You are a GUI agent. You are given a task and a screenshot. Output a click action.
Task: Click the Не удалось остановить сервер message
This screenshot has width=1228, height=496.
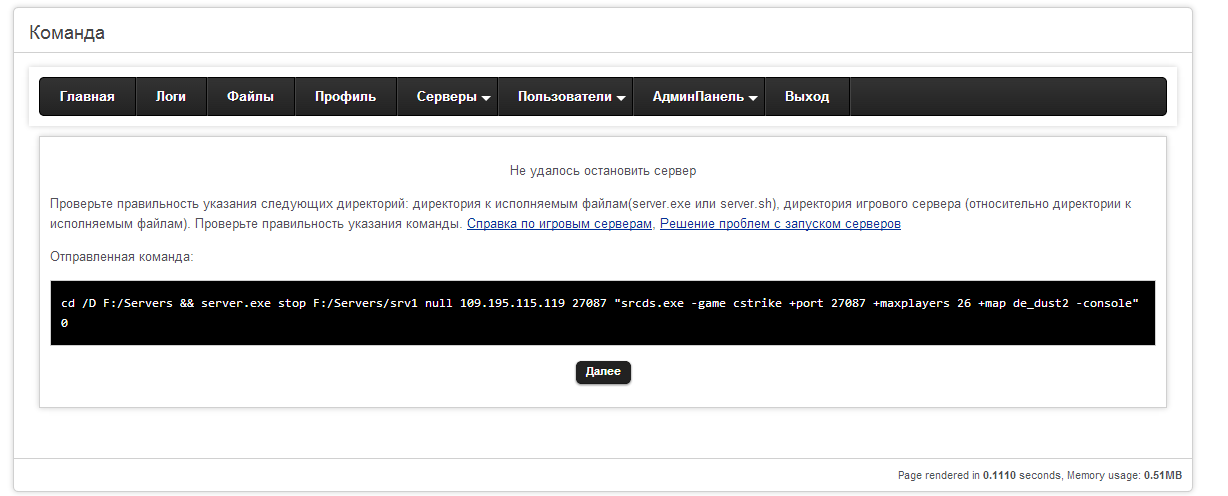tap(602, 171)
